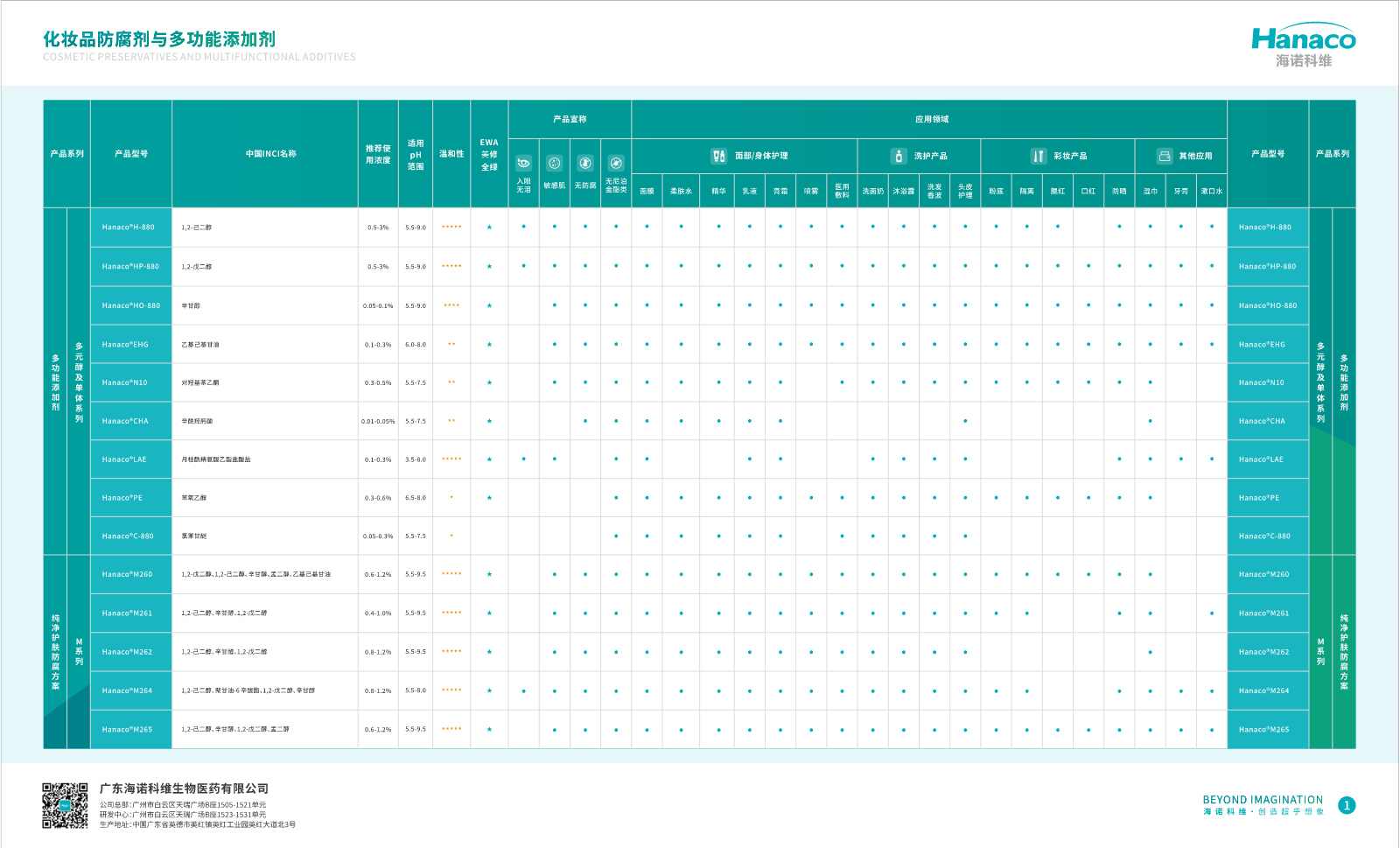
Task: Click the INCI name 苯氧乙醇
Action: (x=194, y=498)
